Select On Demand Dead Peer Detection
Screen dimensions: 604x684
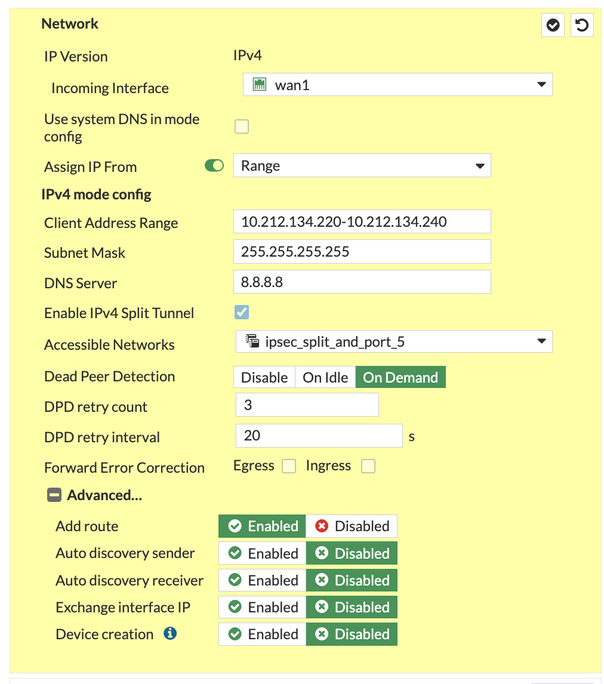tap(400, 377)
